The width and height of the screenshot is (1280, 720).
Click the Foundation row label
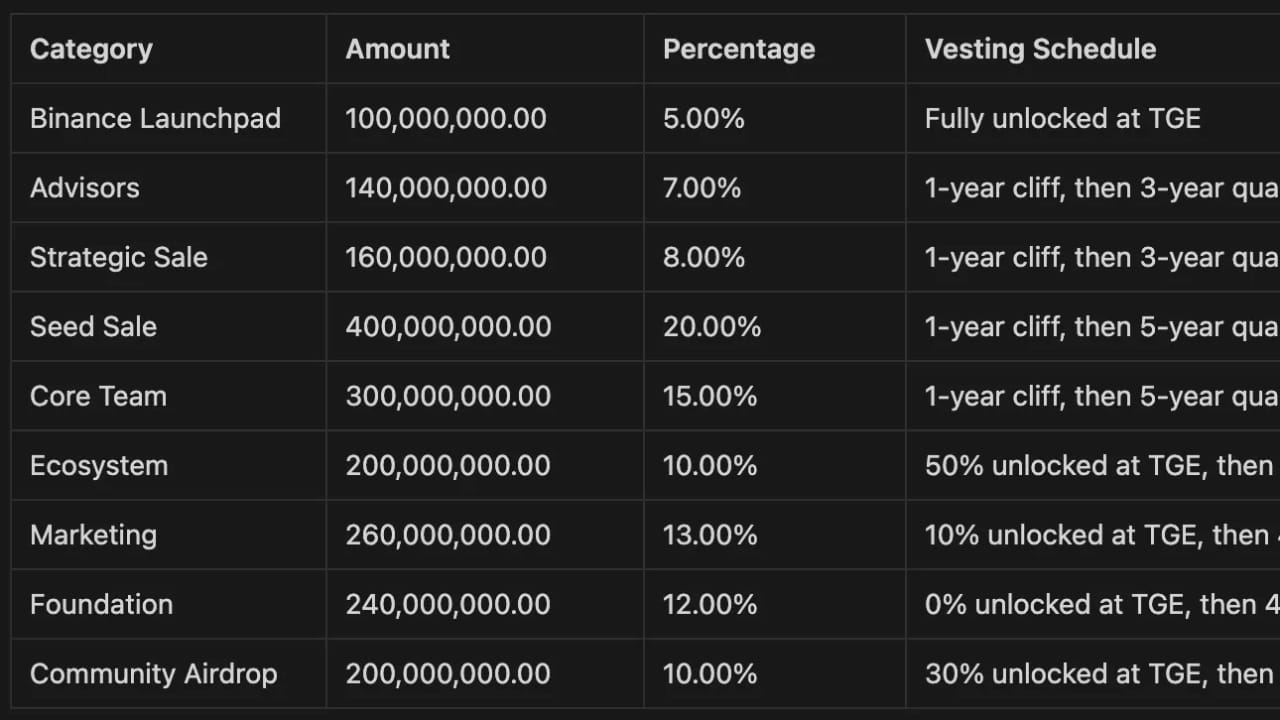pyautogui.click(x=101, y=604)
